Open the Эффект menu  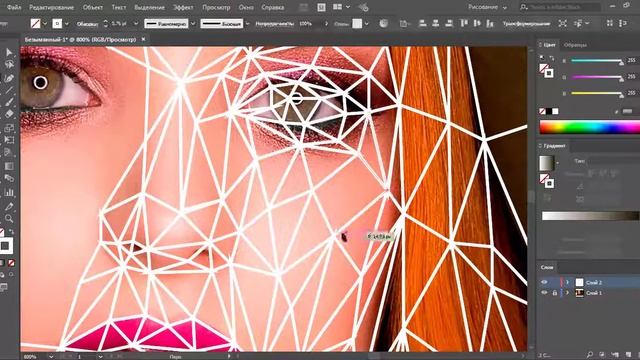point(183,7)
